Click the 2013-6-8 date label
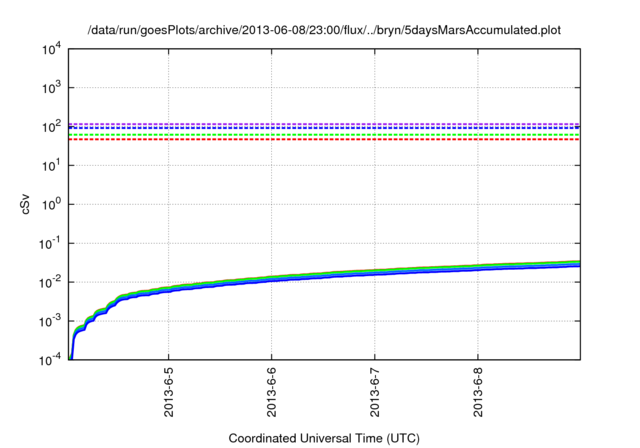 [478, 392]
